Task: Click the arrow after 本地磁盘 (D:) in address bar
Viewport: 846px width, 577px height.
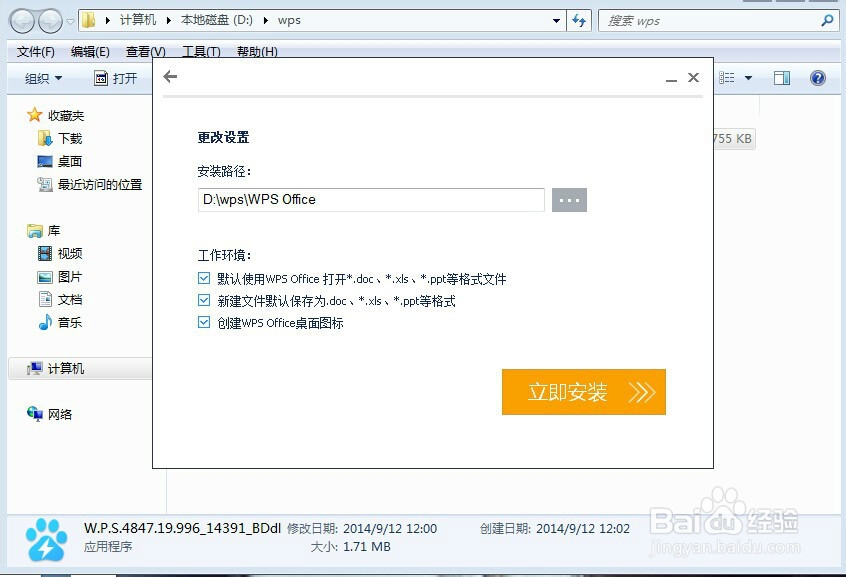Action: (266, 21)
